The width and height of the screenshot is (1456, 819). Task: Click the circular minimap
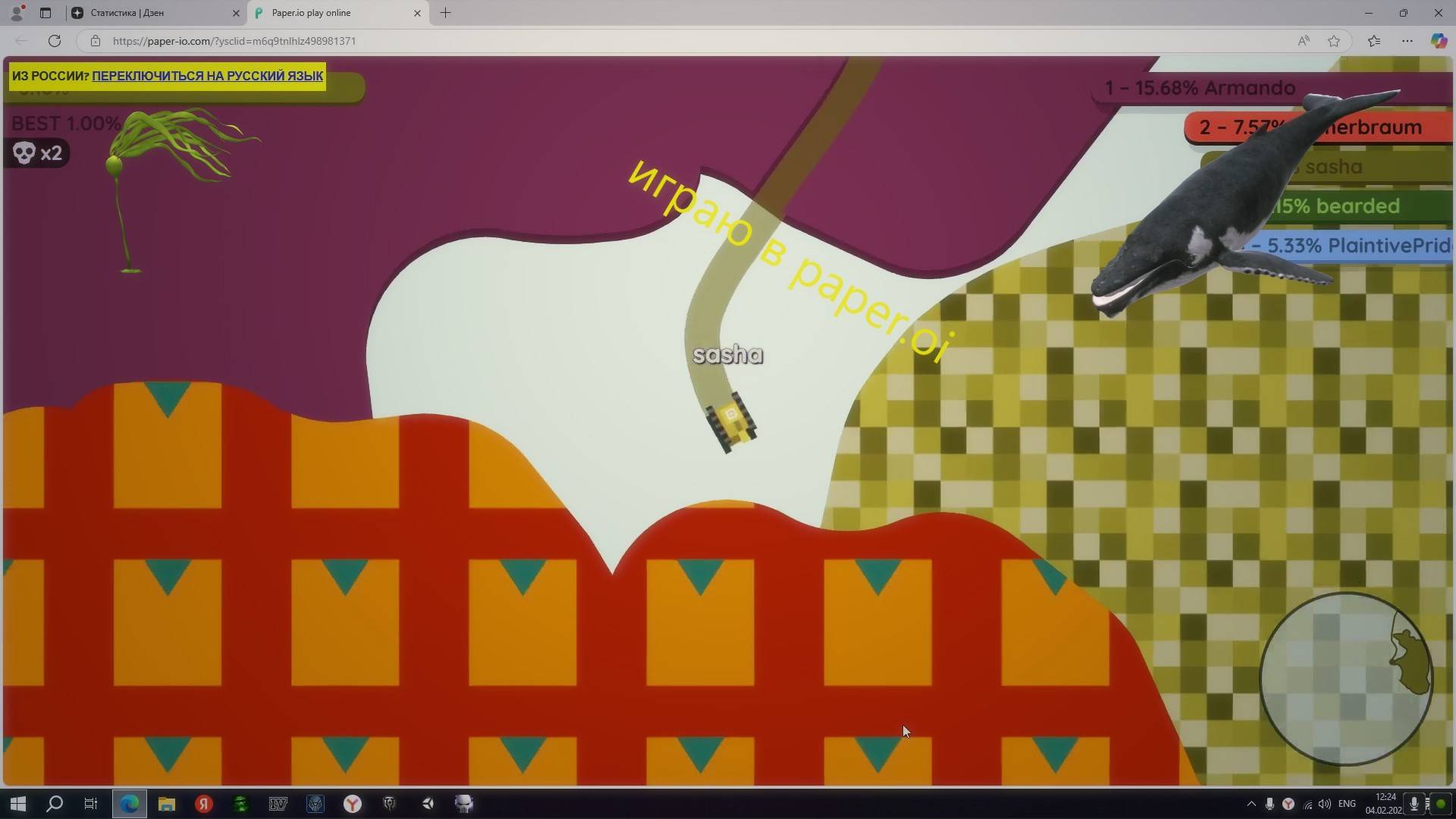[1345, 679]
